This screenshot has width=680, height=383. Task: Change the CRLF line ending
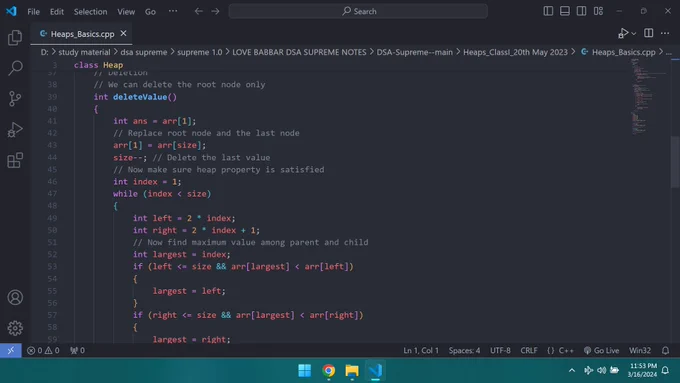click(529, 350)
